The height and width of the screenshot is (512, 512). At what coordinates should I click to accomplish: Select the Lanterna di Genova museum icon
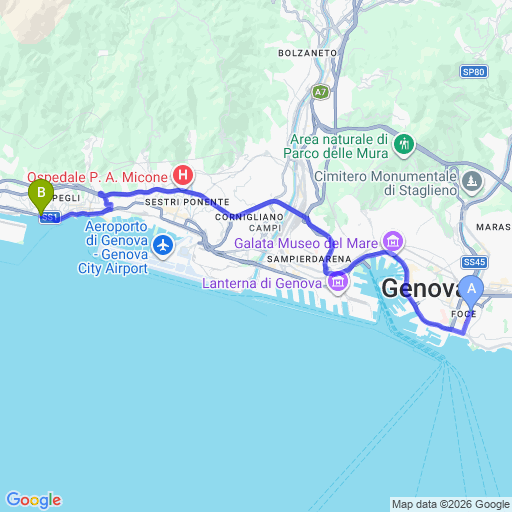338,283
